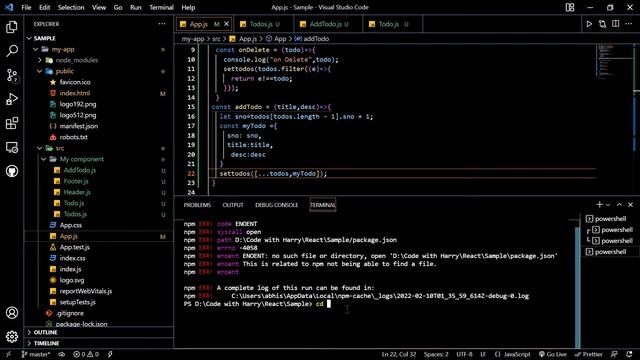640x360 pixels.
Task: Click Prettier in the status bar
Action: click(588, 354)
